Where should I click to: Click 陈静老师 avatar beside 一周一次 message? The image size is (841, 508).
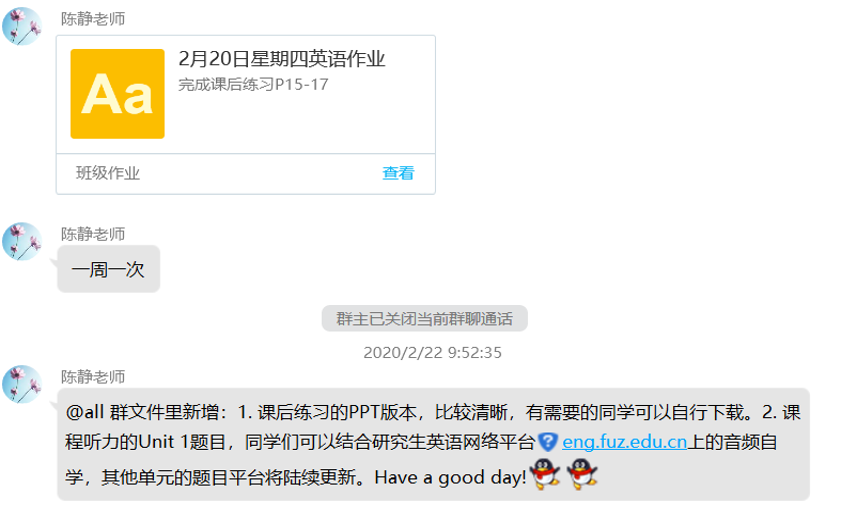pyautogui.click(x=22, y=241)
